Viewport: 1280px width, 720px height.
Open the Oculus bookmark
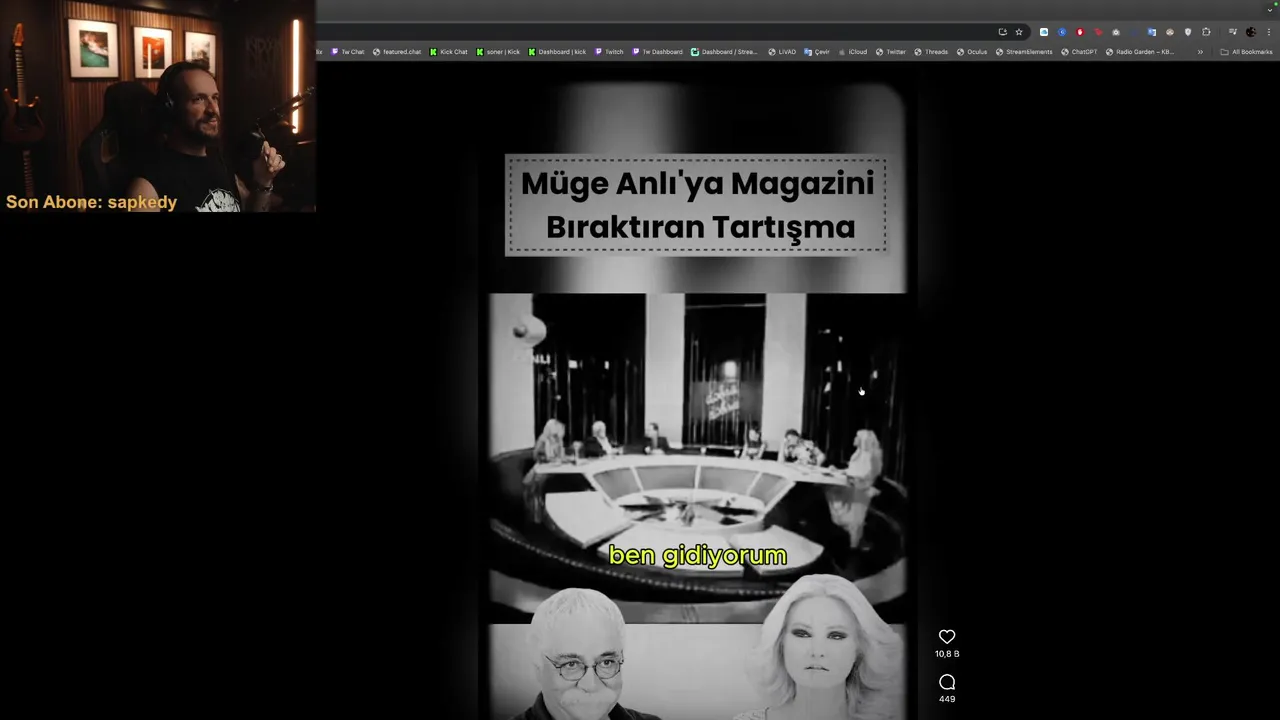(971, 52)
